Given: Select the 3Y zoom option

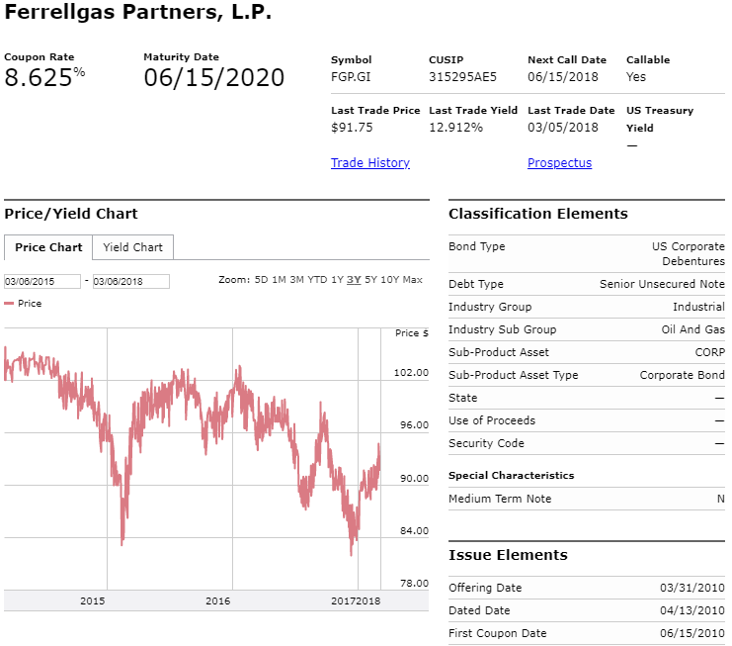Looking at the screenshot, I should [354, 280].
